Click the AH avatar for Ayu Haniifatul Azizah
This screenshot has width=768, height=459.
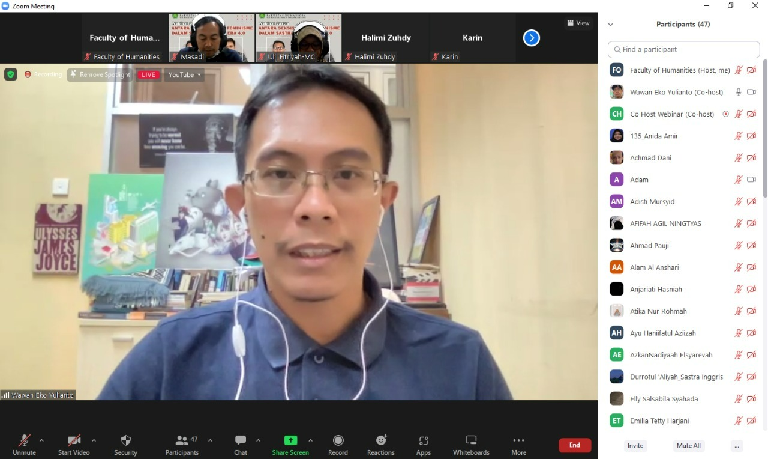[x=617, y=333]
